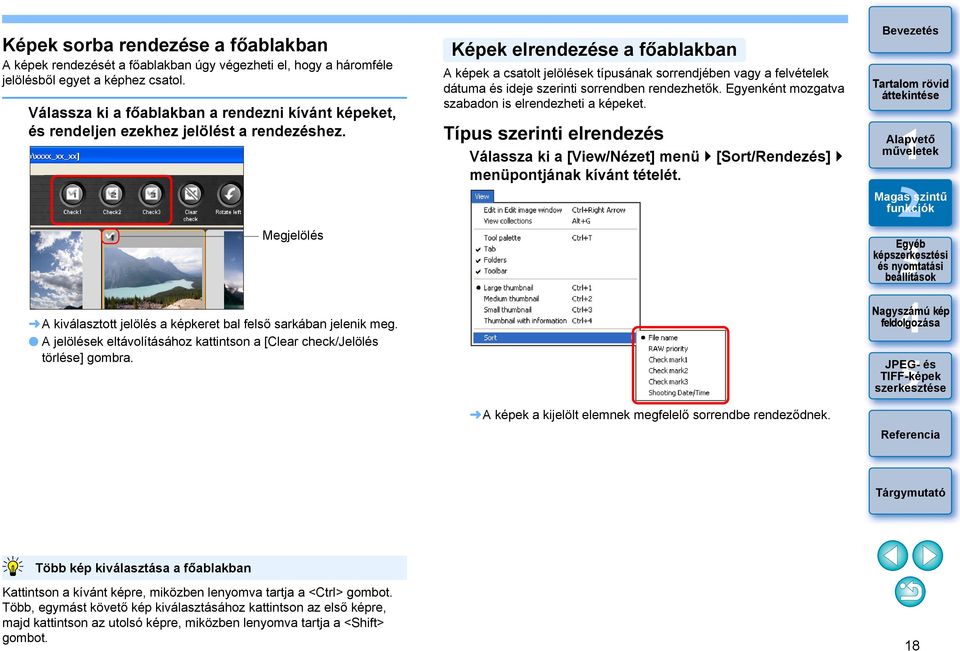960x651 pixels.
Task: Open Nagyszámú kép feldolgozása chapter
Action: [910, 317]
